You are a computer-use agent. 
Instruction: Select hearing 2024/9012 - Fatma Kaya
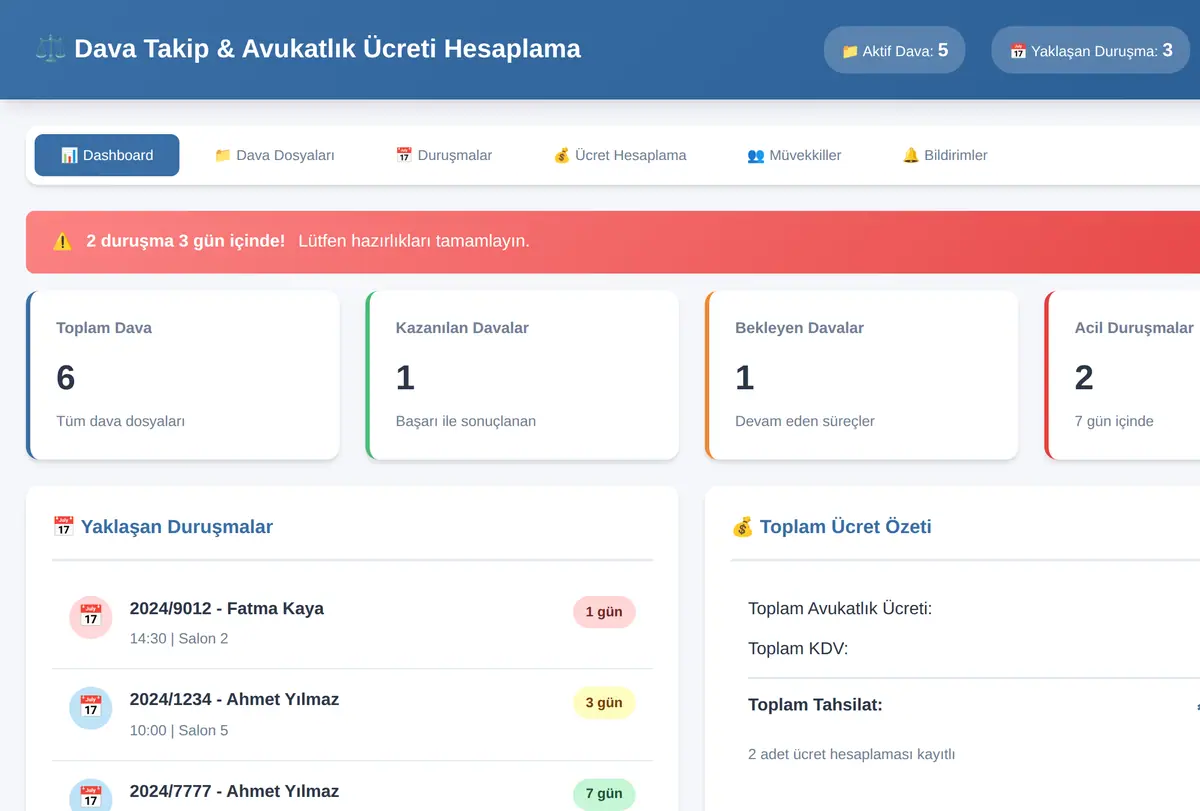(352, 622)
